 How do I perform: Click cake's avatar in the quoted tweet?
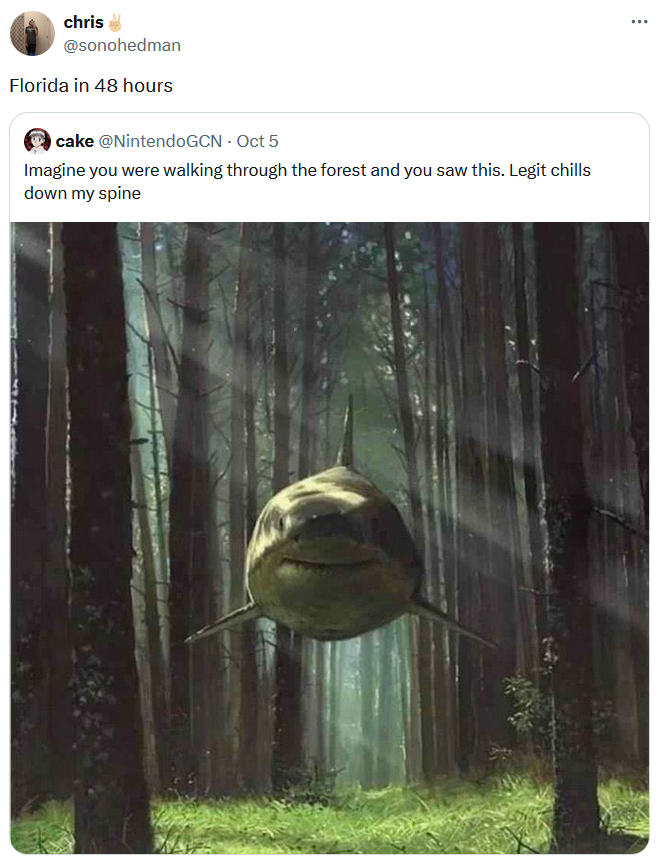(36, 140)
